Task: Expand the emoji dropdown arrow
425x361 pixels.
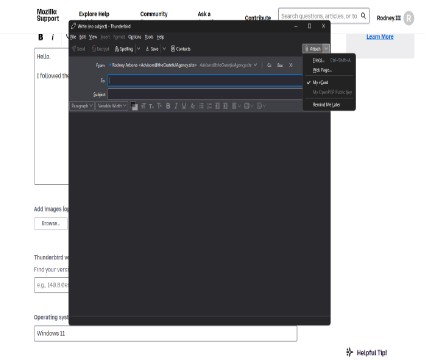Action: pyautogui.click(x=265, y=106)
